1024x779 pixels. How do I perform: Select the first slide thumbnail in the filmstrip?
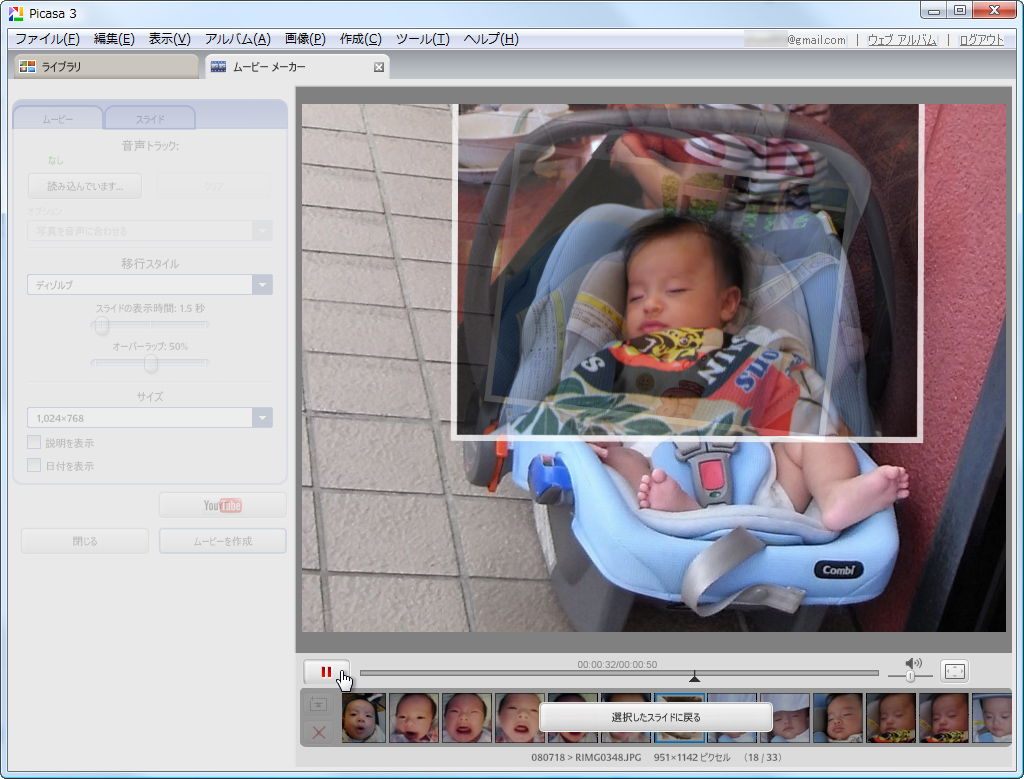coord(364,718)
